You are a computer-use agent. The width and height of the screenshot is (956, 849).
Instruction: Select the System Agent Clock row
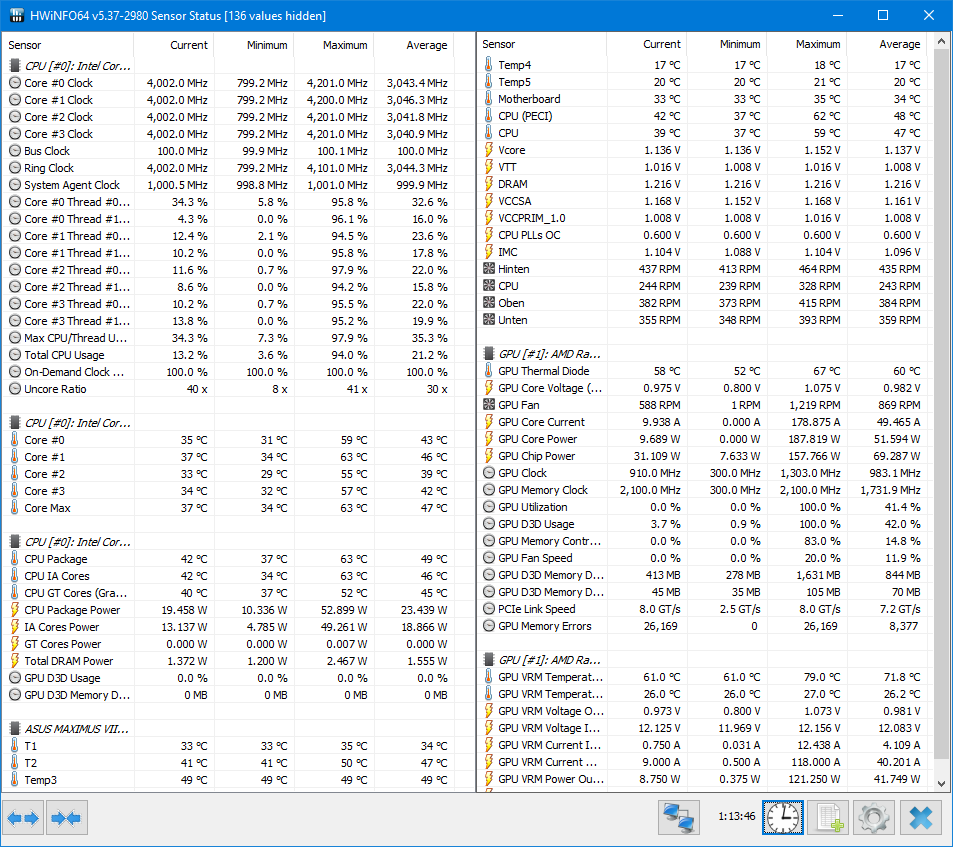[x=229, y=185]
